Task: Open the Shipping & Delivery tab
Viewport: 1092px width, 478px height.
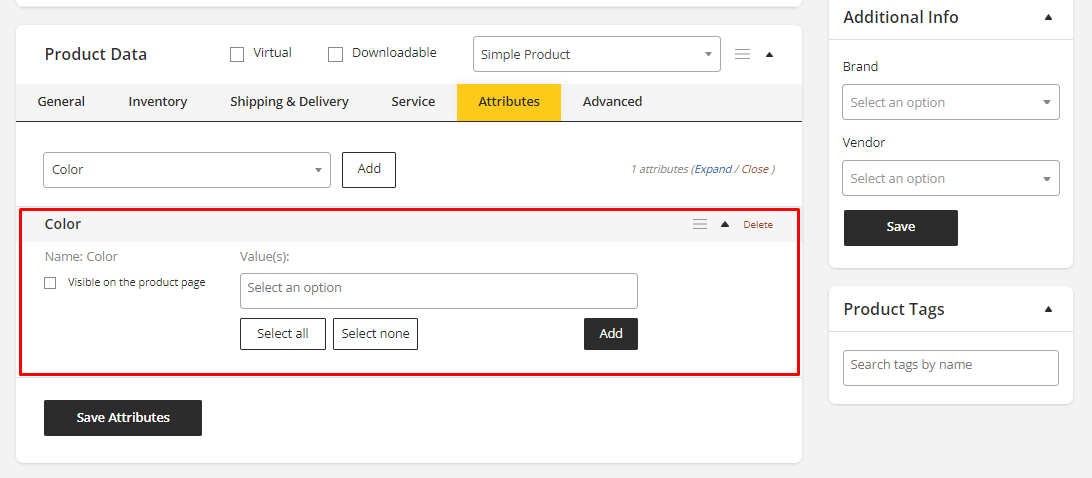Action: [289, 102]
